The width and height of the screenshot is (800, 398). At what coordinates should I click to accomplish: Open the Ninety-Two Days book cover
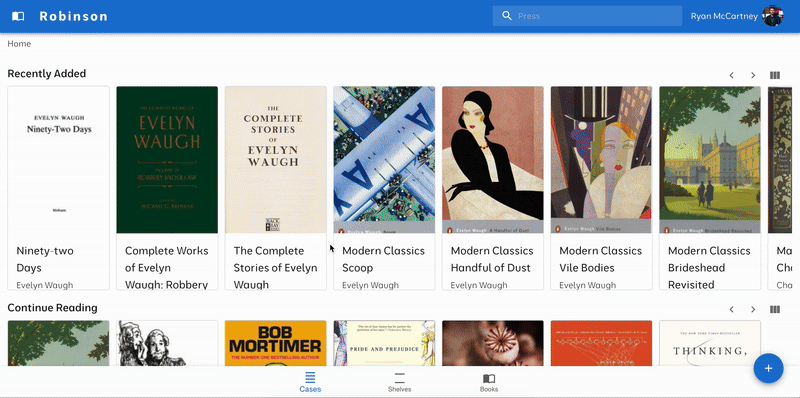point(59,160)
